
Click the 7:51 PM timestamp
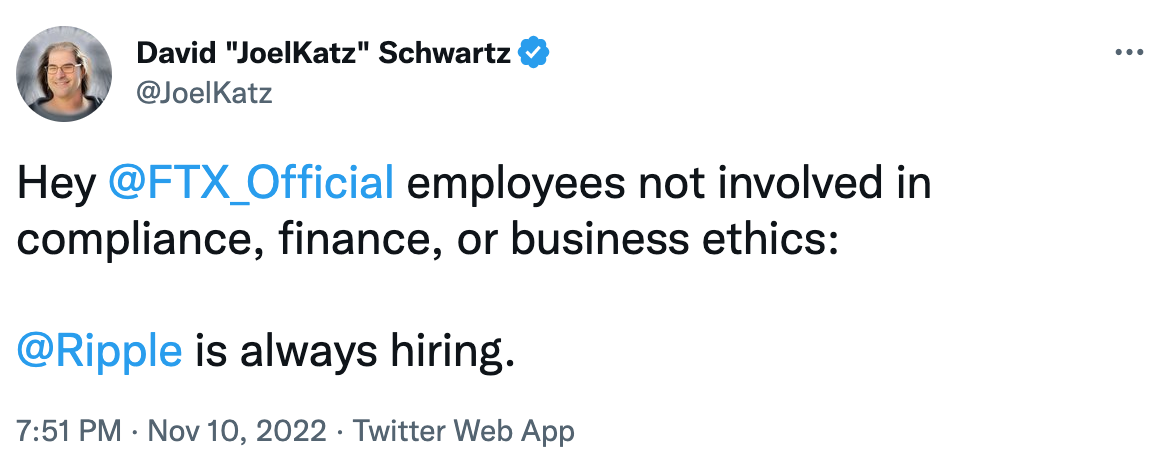coord(68,432)
